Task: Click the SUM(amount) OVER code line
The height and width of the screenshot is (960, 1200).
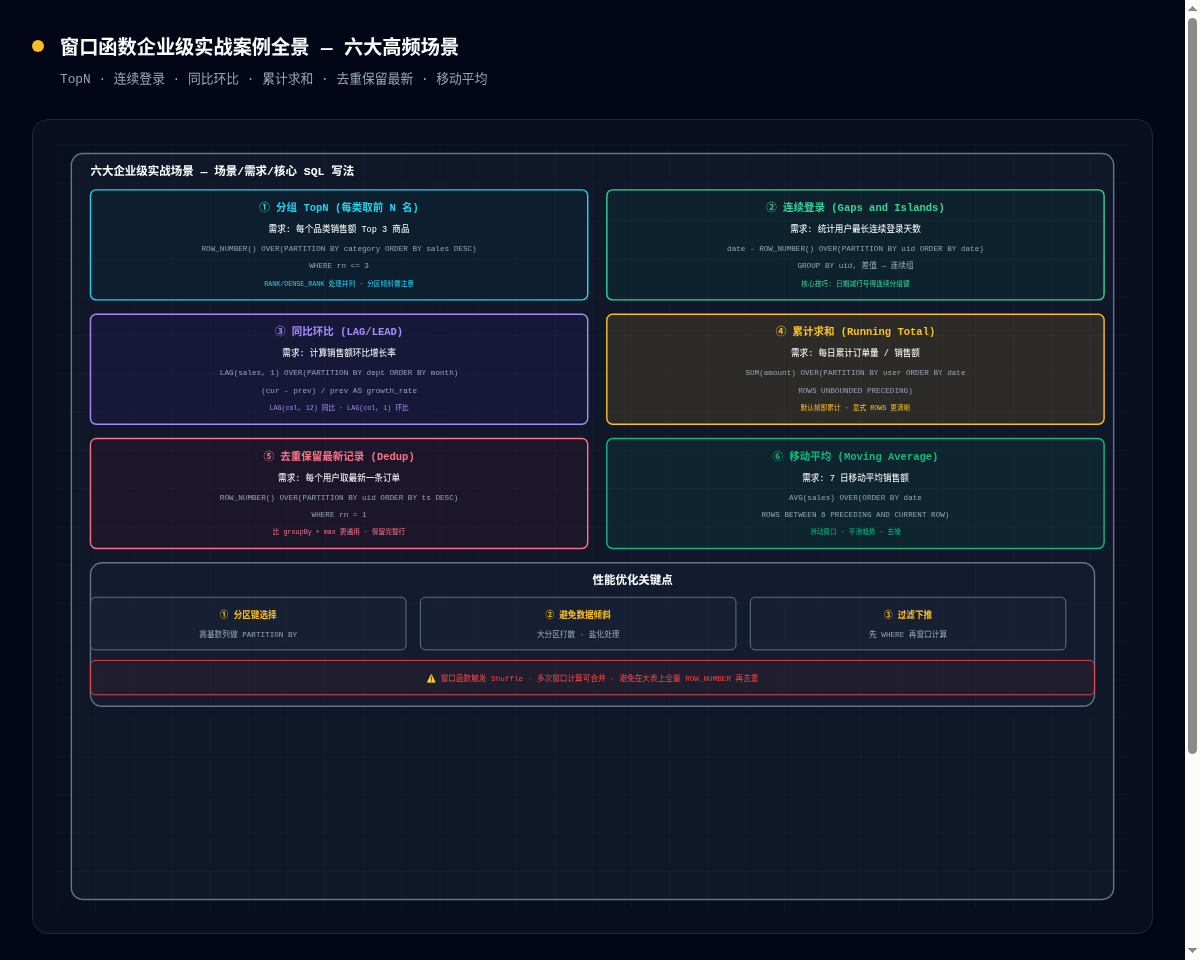Action: (x=855, y=372)
